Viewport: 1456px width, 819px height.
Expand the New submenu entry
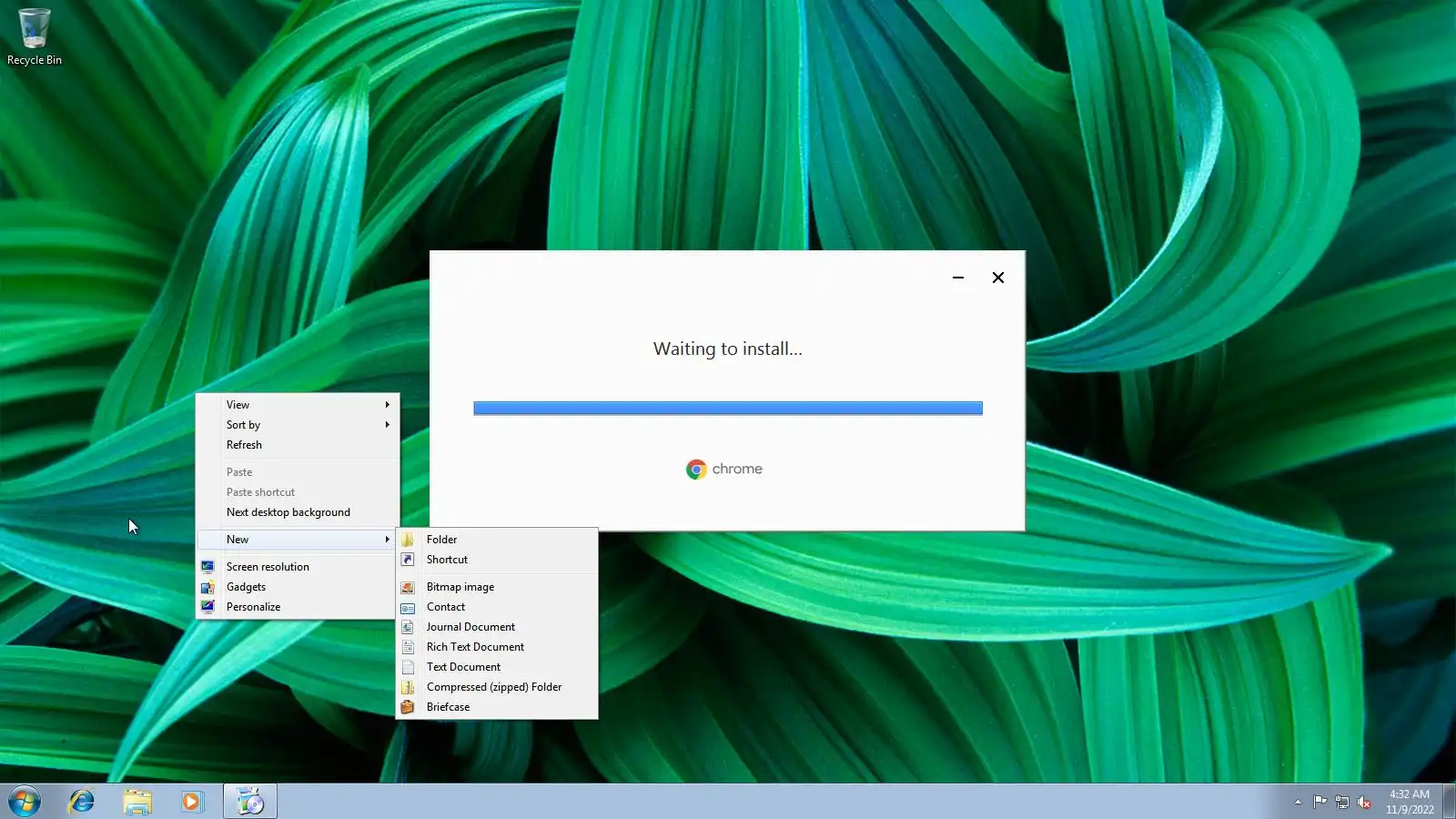click(x=297, y=540)
